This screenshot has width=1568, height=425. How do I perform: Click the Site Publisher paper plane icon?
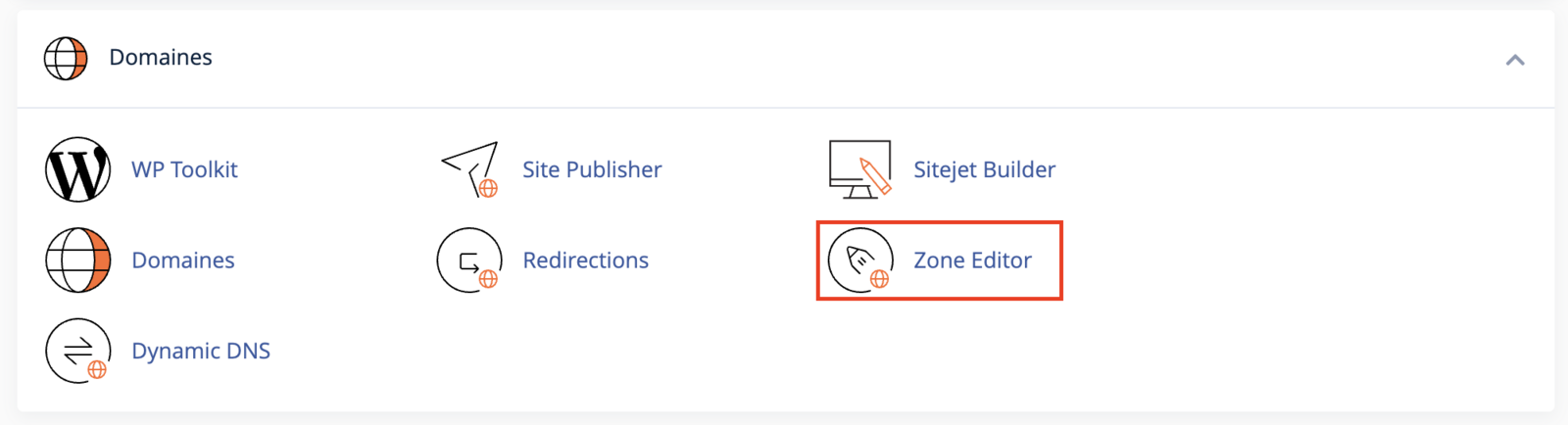(469, 169)
